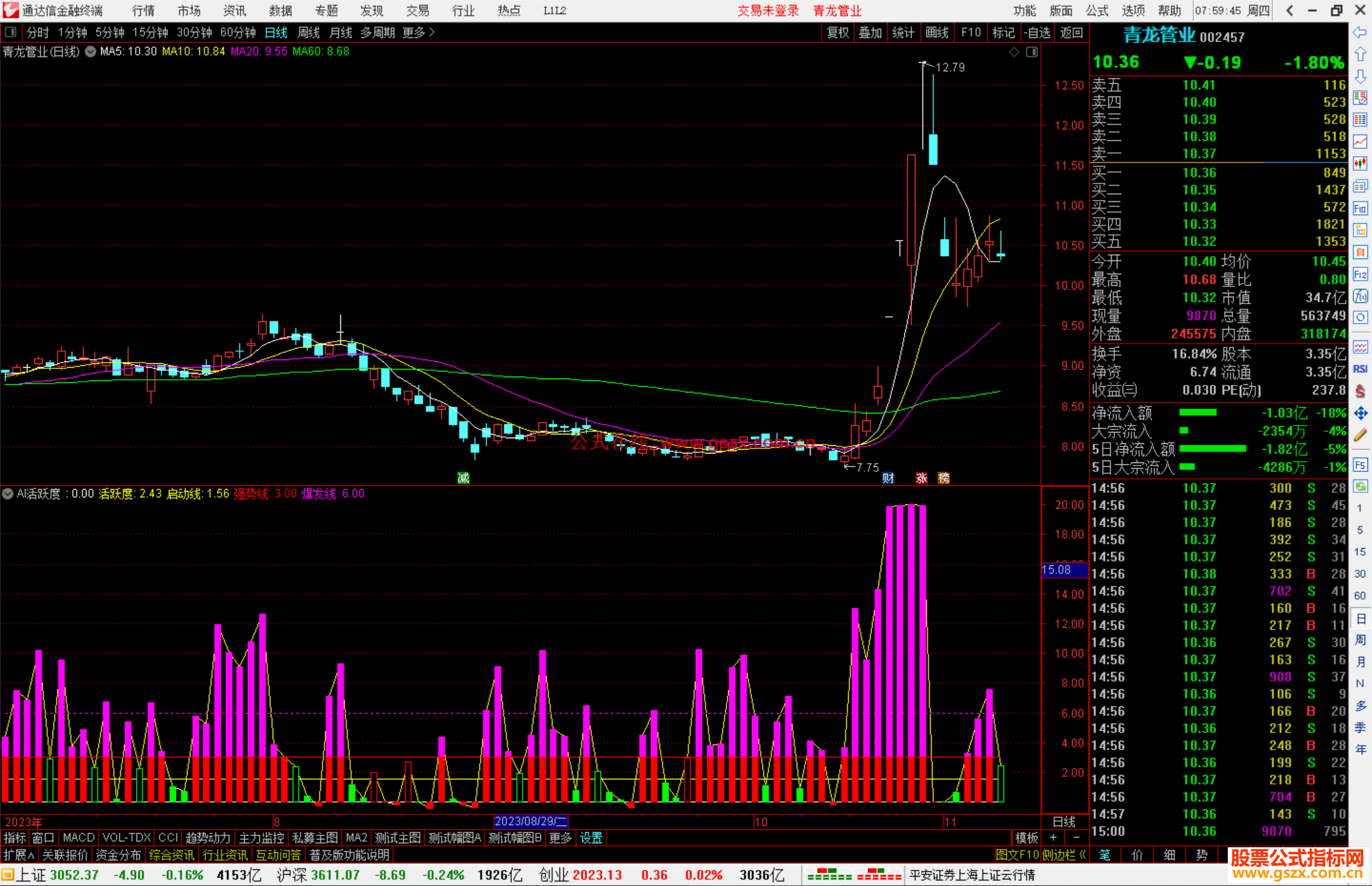Click the 复权 button
The width and height of the screenshot is (1372, 886).
(x=838, y=32)
